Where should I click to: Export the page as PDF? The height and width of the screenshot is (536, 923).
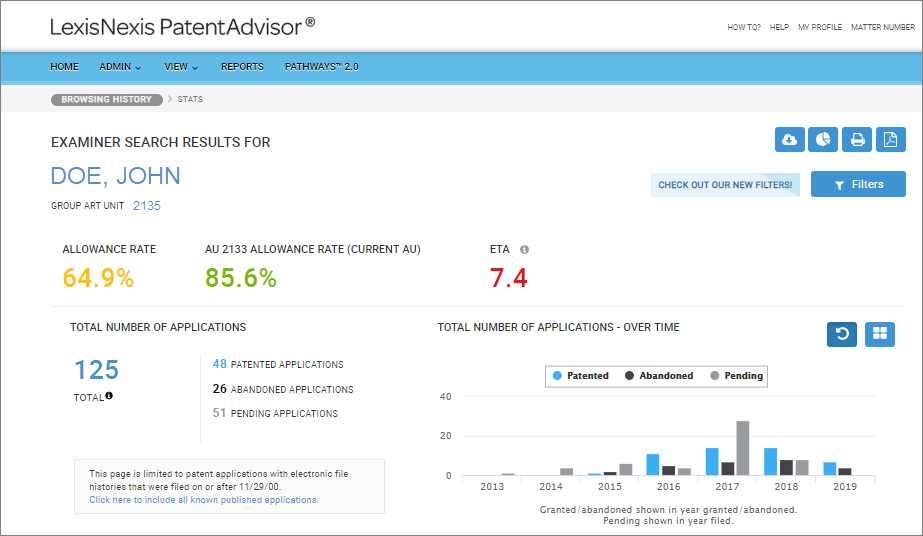(891, 139)
